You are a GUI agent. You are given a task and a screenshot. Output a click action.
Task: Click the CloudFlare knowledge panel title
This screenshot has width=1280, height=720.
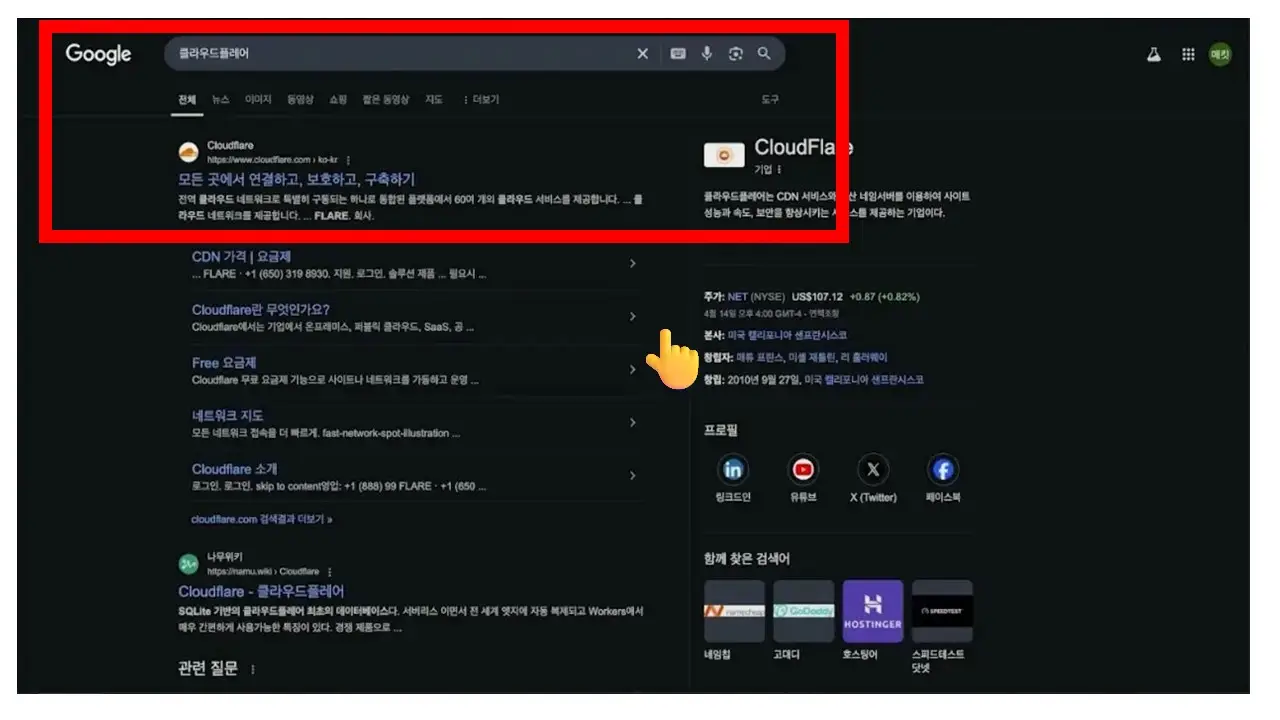(x=804, y=148)
